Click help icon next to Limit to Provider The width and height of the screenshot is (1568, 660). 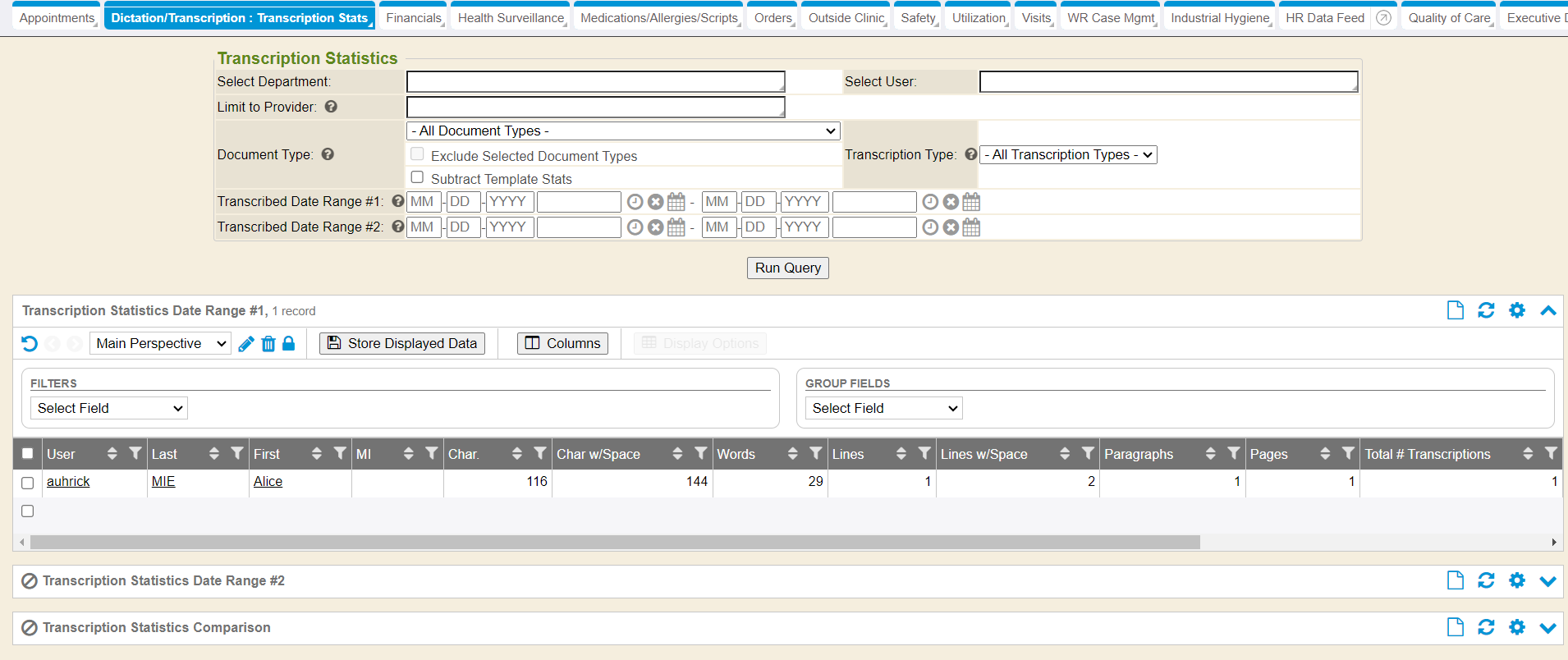(331, 107)
